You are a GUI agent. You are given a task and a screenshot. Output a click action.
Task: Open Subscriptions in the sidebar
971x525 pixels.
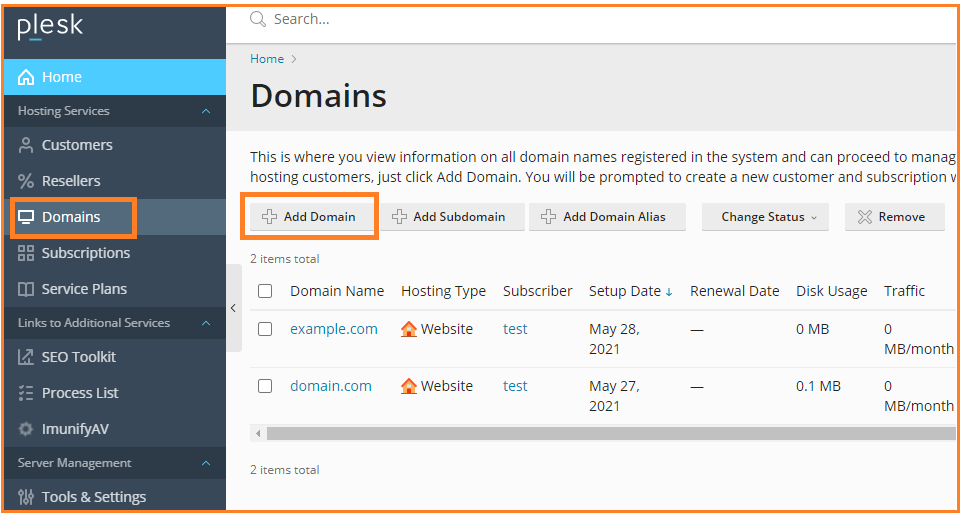click(x=115, y=253)
